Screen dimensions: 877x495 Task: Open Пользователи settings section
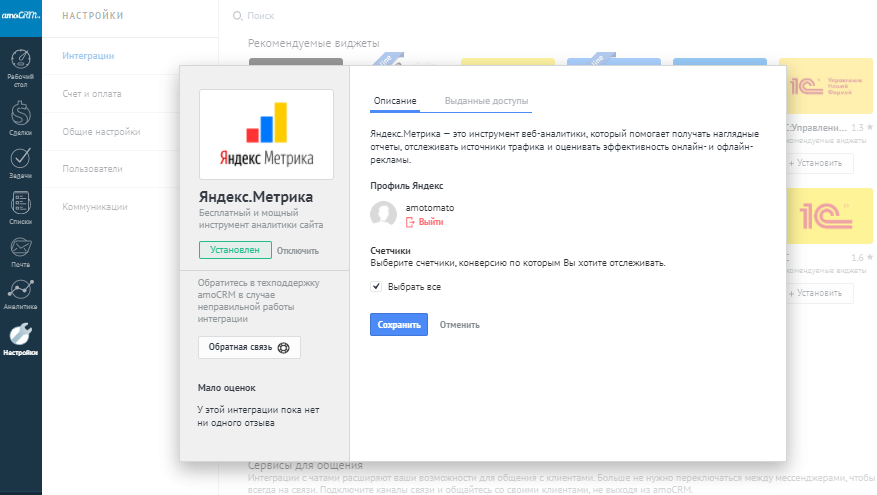pos(92,169)
